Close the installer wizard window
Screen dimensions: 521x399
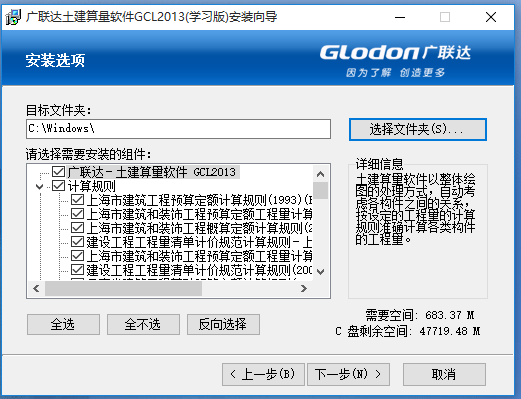[x=491, y=17]
